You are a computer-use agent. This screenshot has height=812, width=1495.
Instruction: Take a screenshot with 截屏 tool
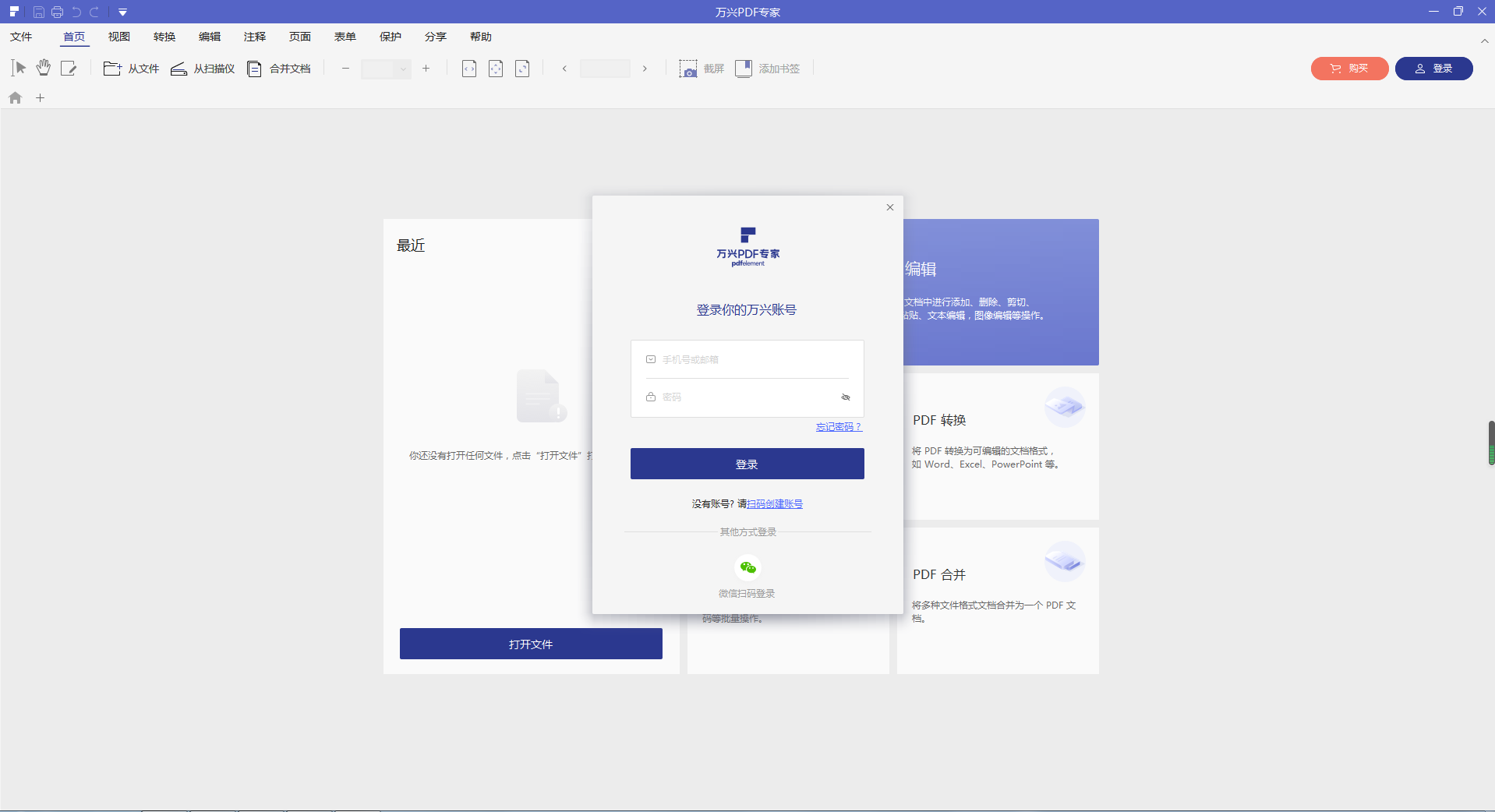tap(702, 69)
